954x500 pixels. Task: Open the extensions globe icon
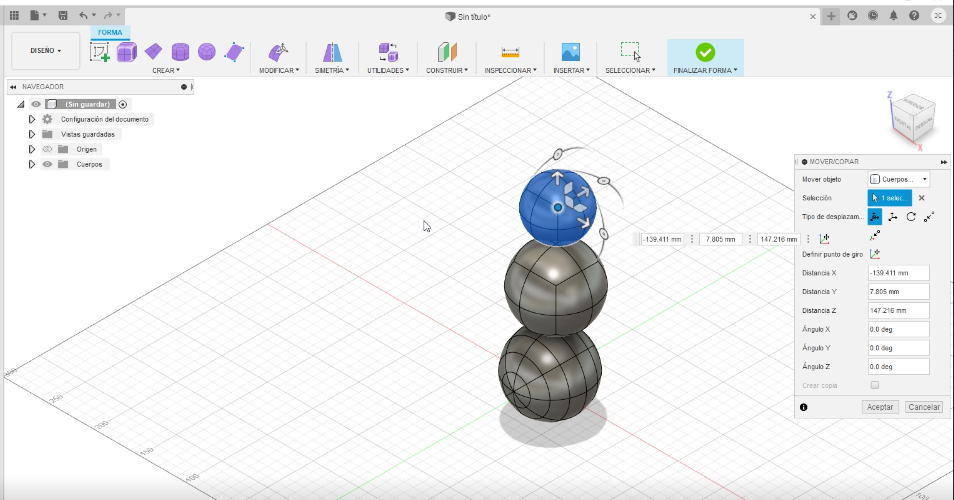pos(852,16)
